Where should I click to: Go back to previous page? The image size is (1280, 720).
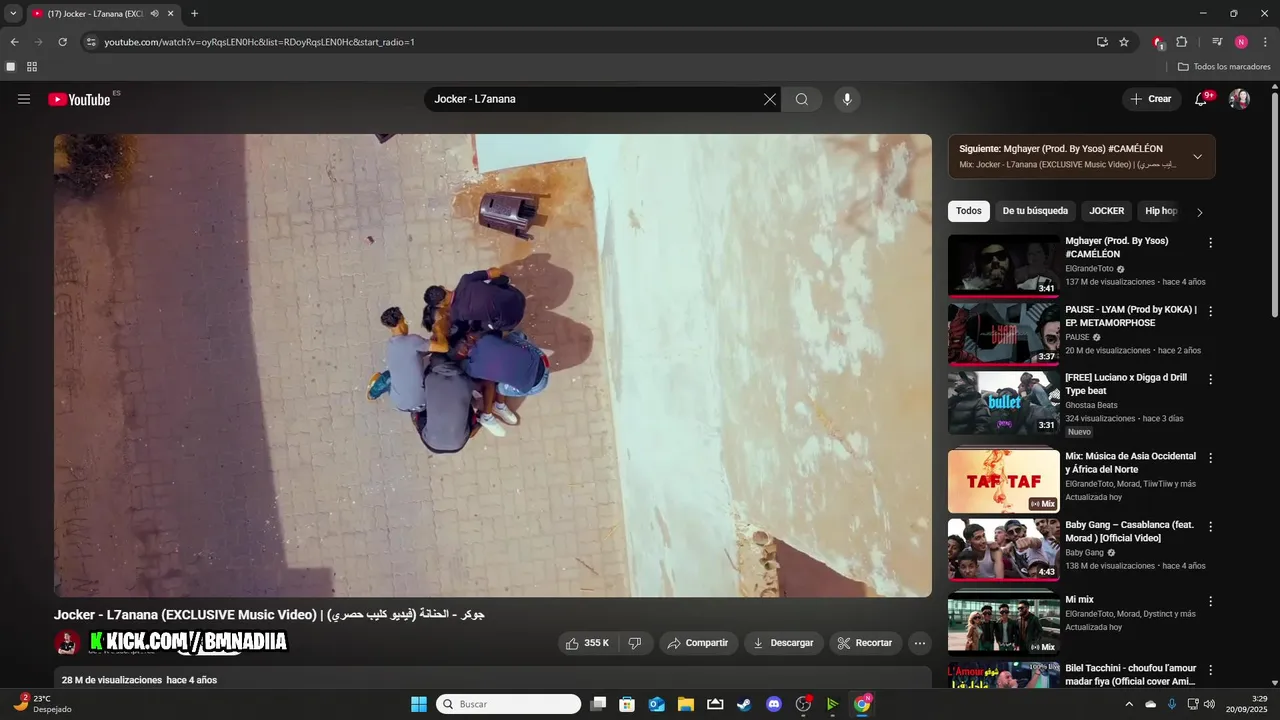(14, 42)
